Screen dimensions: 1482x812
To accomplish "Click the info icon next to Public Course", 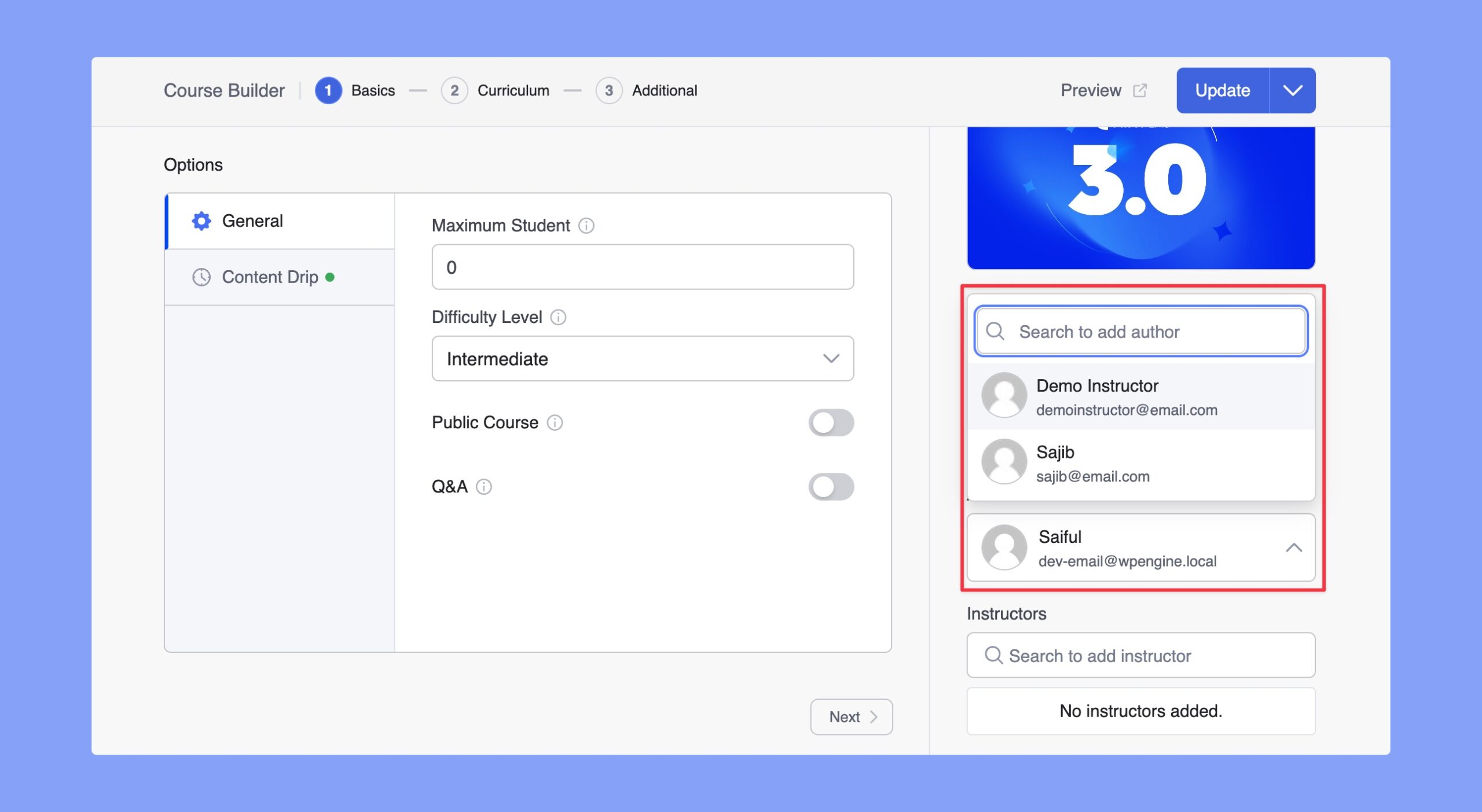I will tap(557, 422).
